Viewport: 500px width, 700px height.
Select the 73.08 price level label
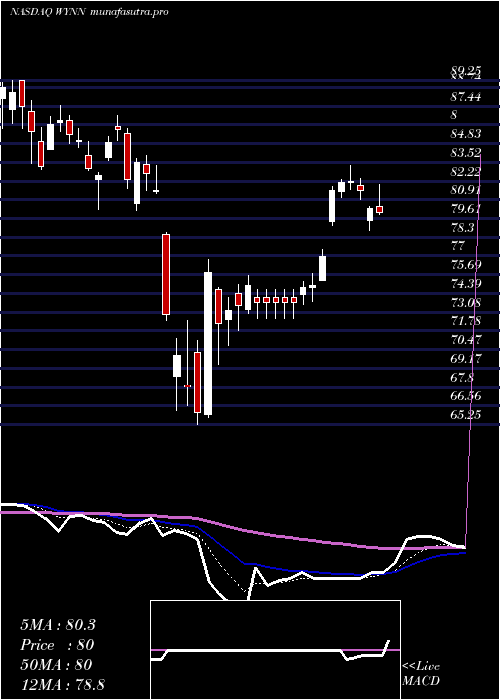pos(466,303)
